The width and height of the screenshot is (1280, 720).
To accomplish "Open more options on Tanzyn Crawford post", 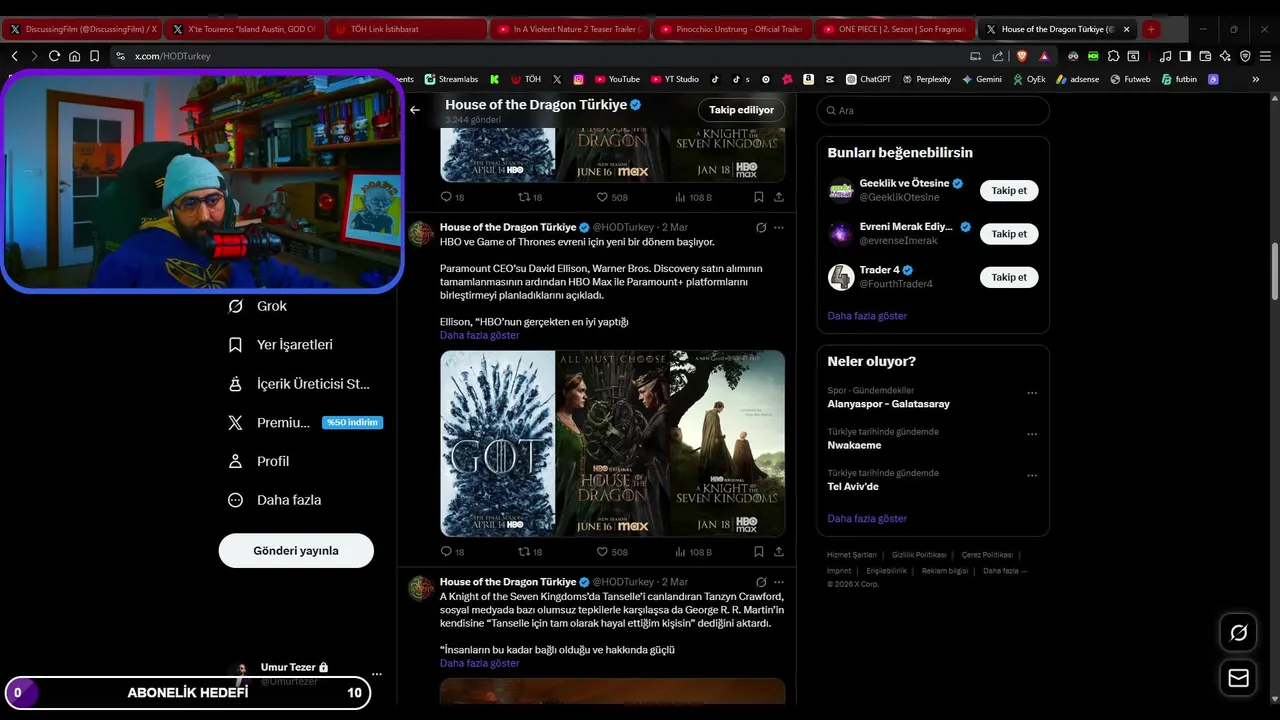I will [x=779, y=582].
